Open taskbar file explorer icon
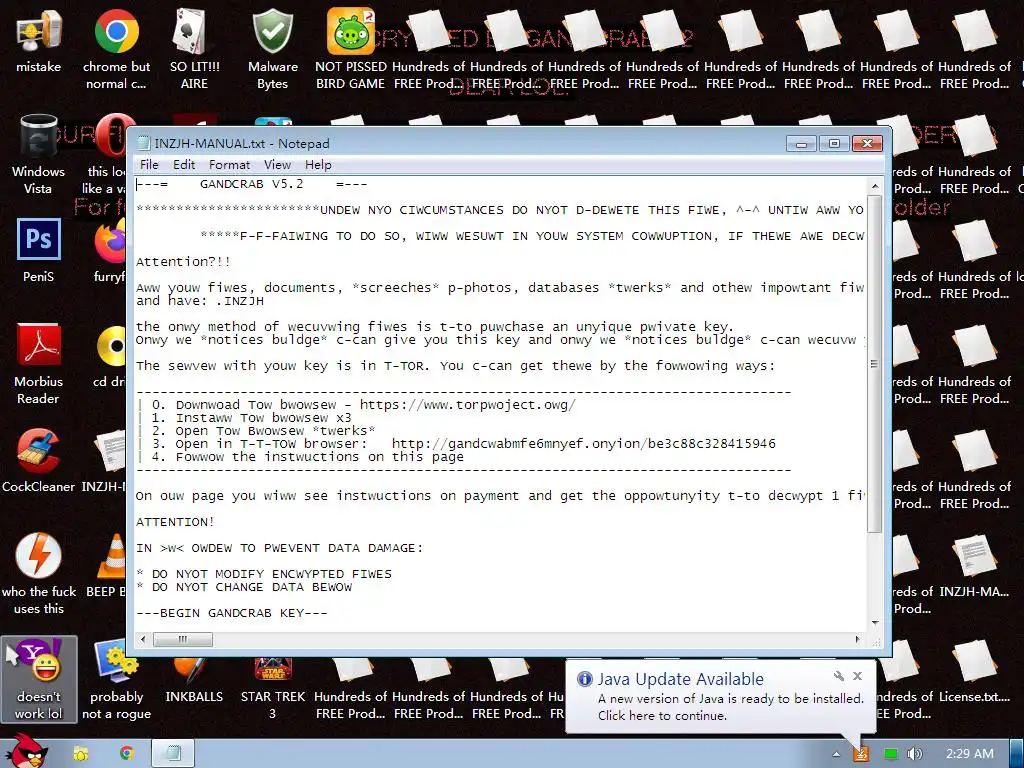The image size is (1024, 768). [x=80, y=754]
